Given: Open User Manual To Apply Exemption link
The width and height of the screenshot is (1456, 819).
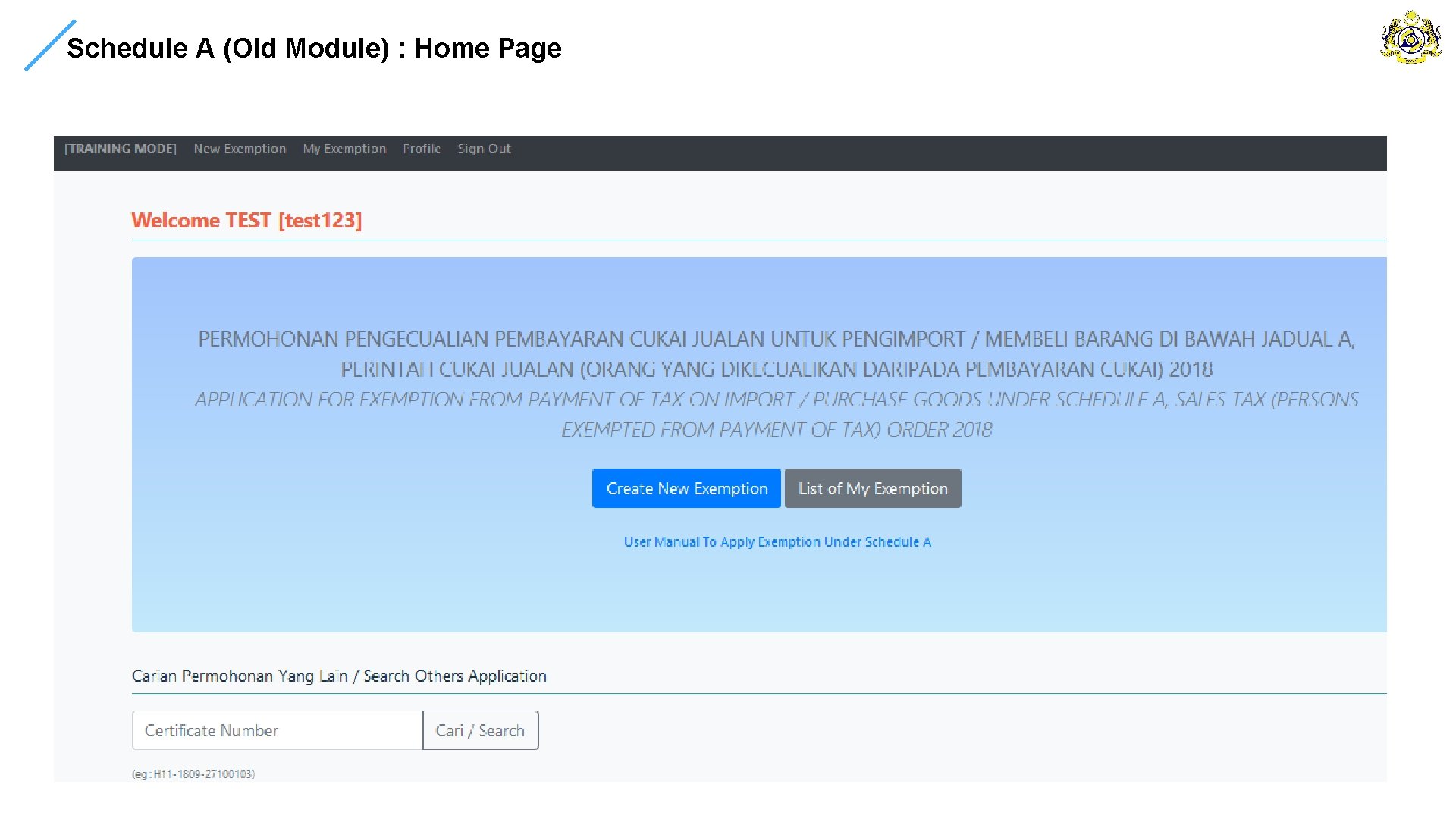Looking at the screenshot, I should [777, 541].
